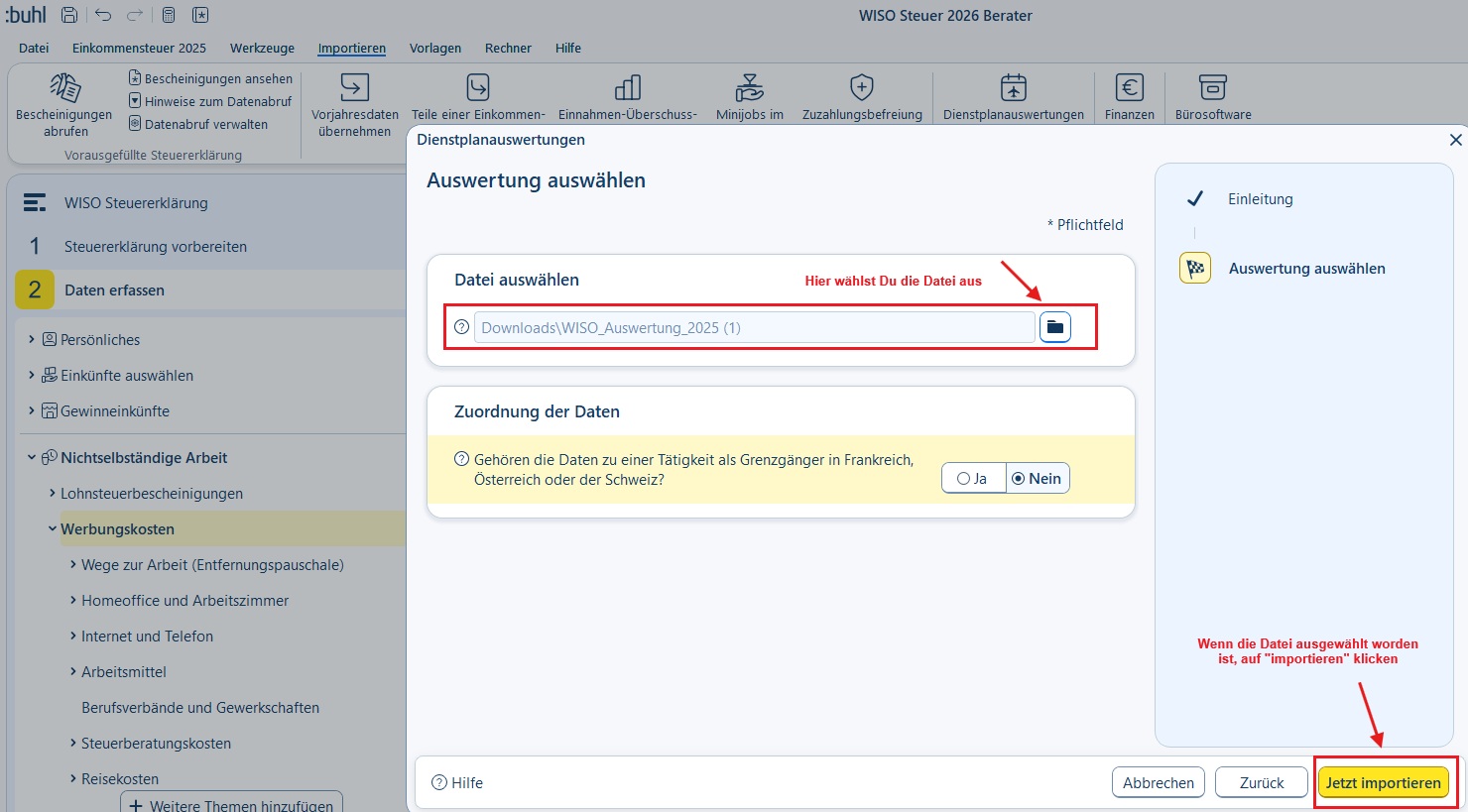
Task: Click the Jetzt importieren button
Action: point(1384,782)
